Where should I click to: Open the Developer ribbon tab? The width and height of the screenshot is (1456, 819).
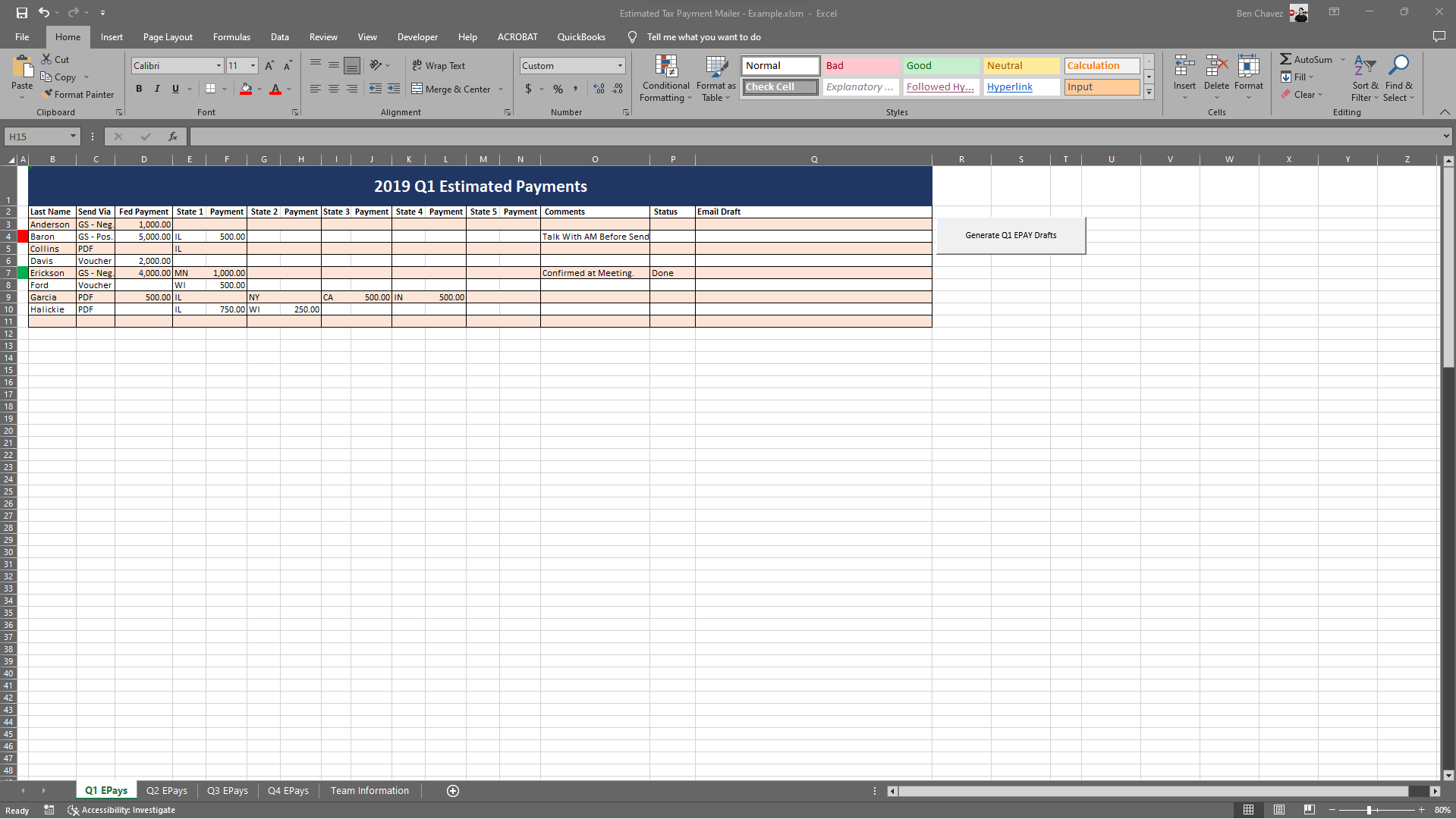[x=417, y=36]
